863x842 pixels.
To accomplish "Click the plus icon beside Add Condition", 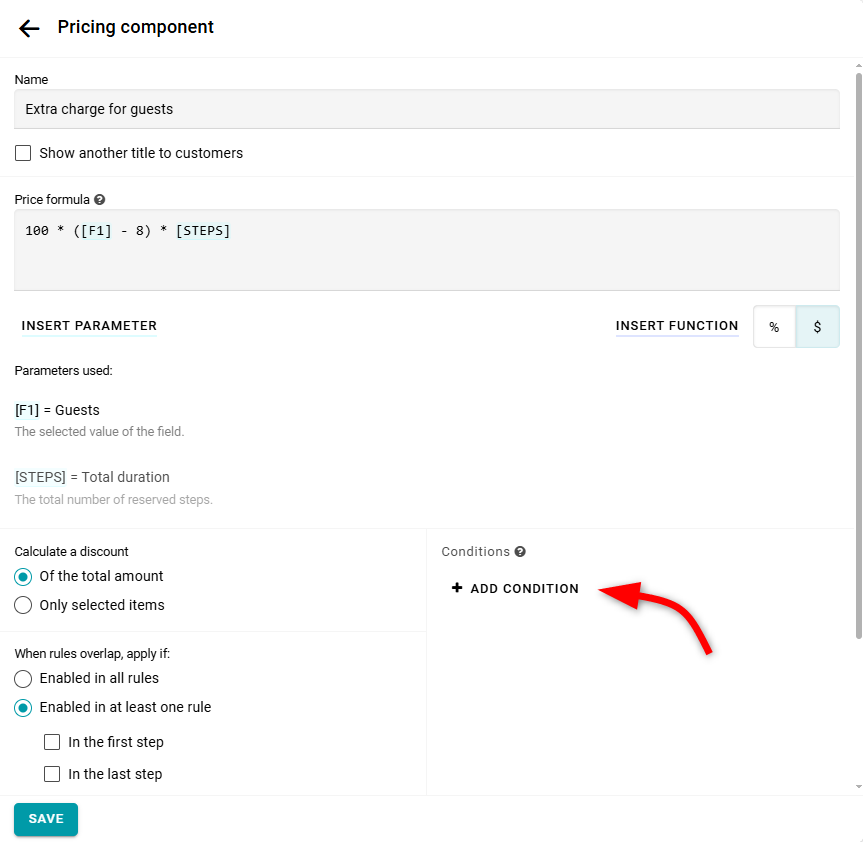I will click(x=457, y=588).
